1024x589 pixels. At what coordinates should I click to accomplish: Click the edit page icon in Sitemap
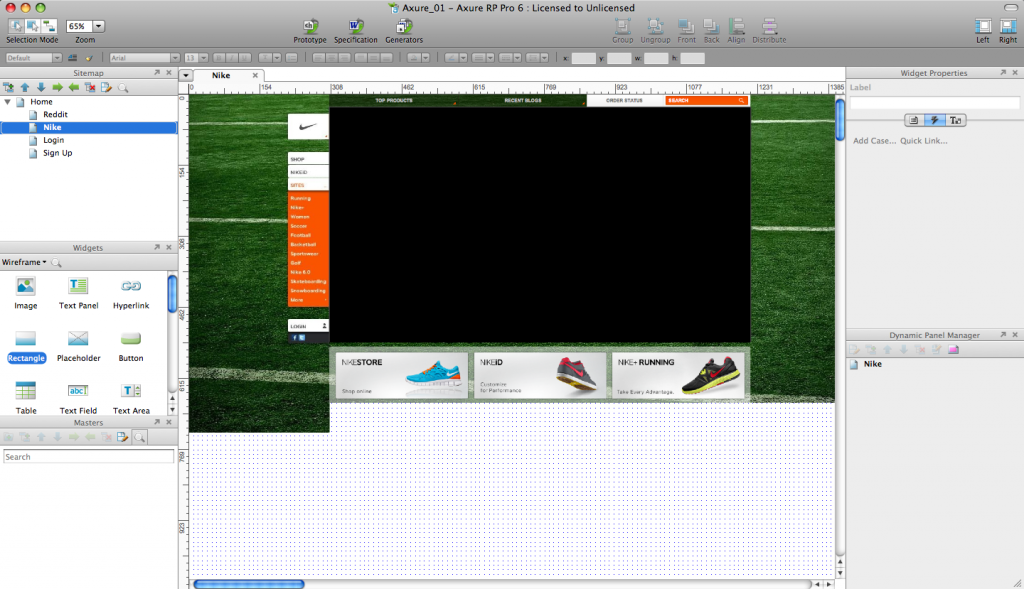point(106,88)
